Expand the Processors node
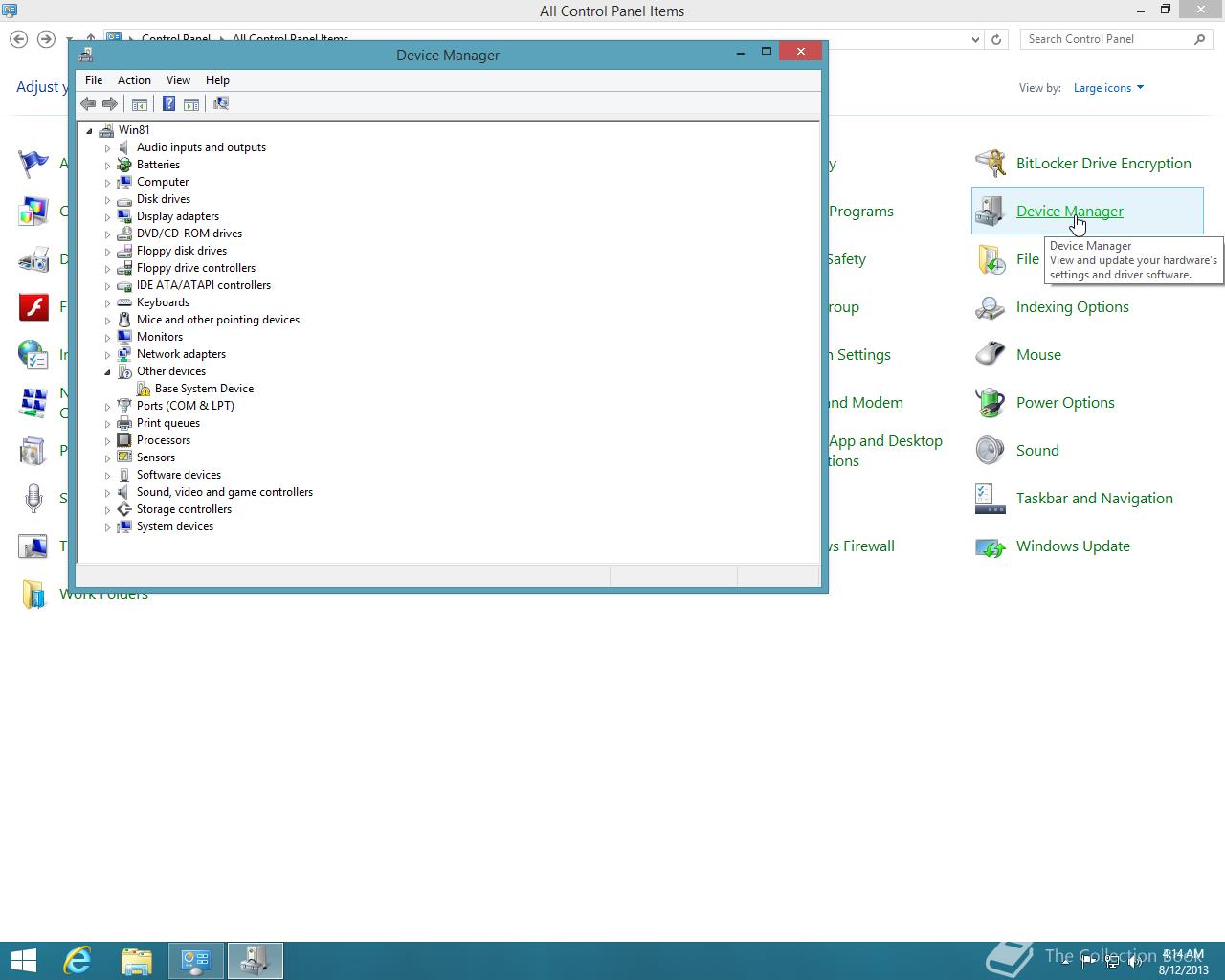The image size is (1225, 980). 108,441
